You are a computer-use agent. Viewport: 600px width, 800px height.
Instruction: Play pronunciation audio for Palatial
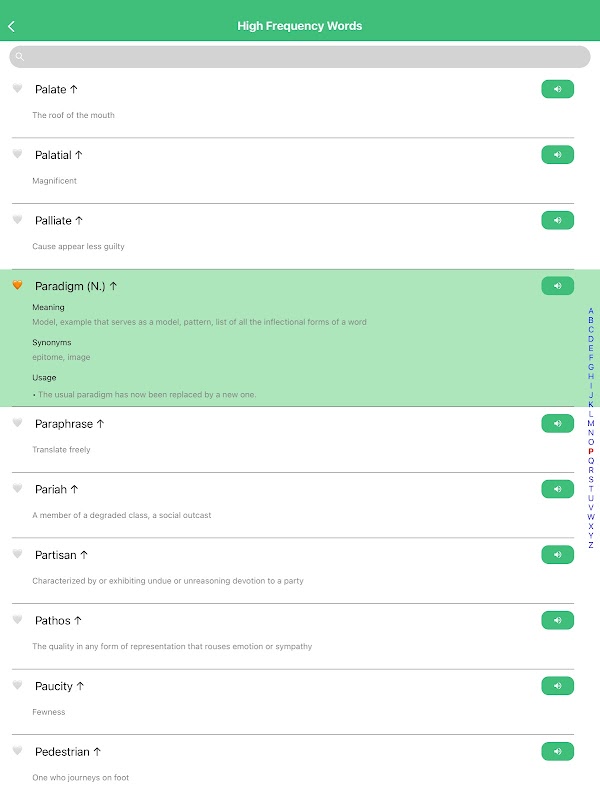pyautogui.click(x=557, y=155)
